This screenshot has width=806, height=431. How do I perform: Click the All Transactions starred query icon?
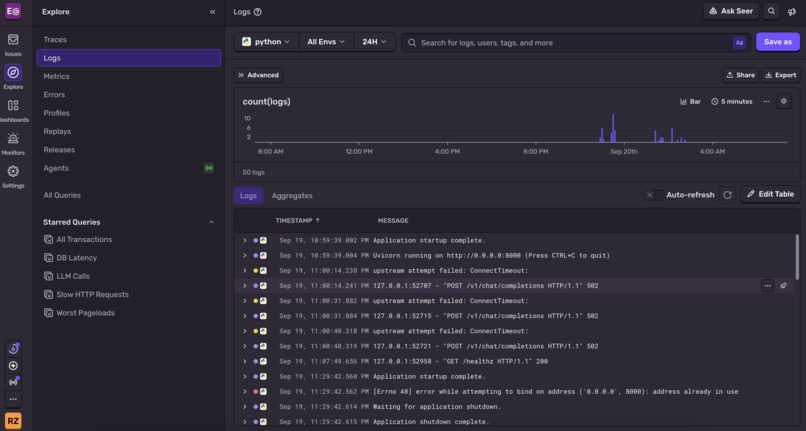[48, 239]
